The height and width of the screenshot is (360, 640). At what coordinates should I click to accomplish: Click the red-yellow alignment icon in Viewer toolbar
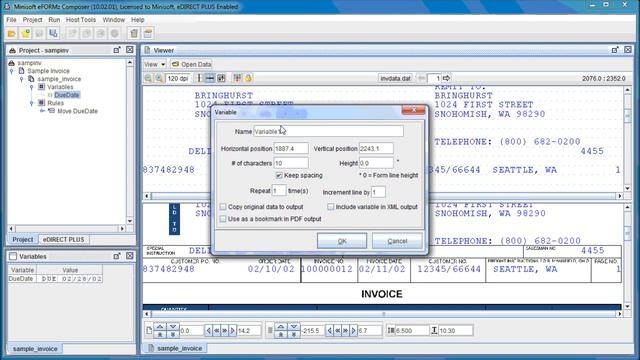[237, 78]
